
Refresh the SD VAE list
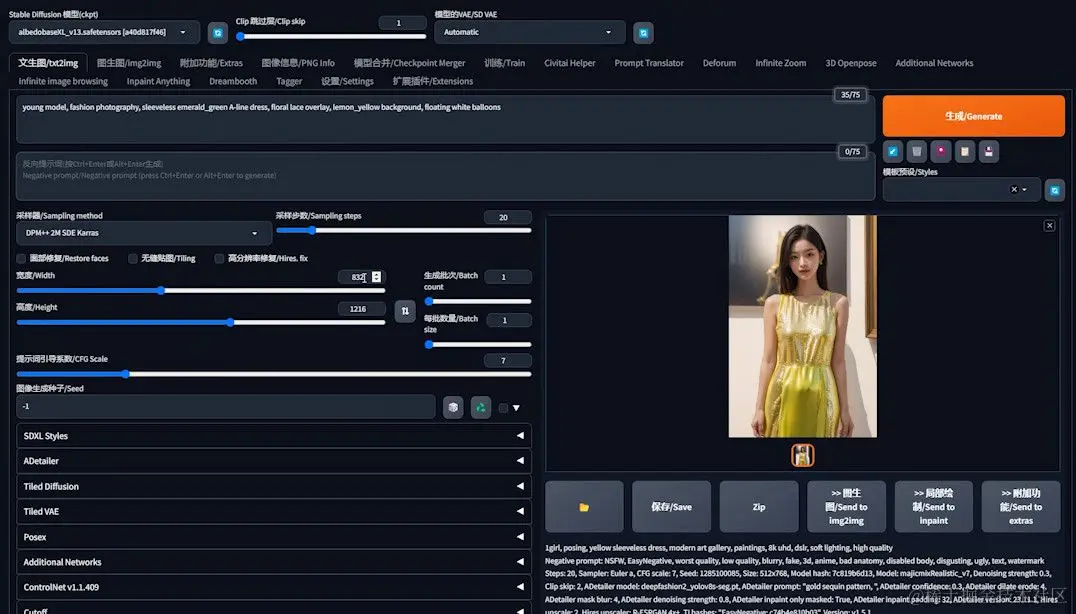[x=643, y=32]
